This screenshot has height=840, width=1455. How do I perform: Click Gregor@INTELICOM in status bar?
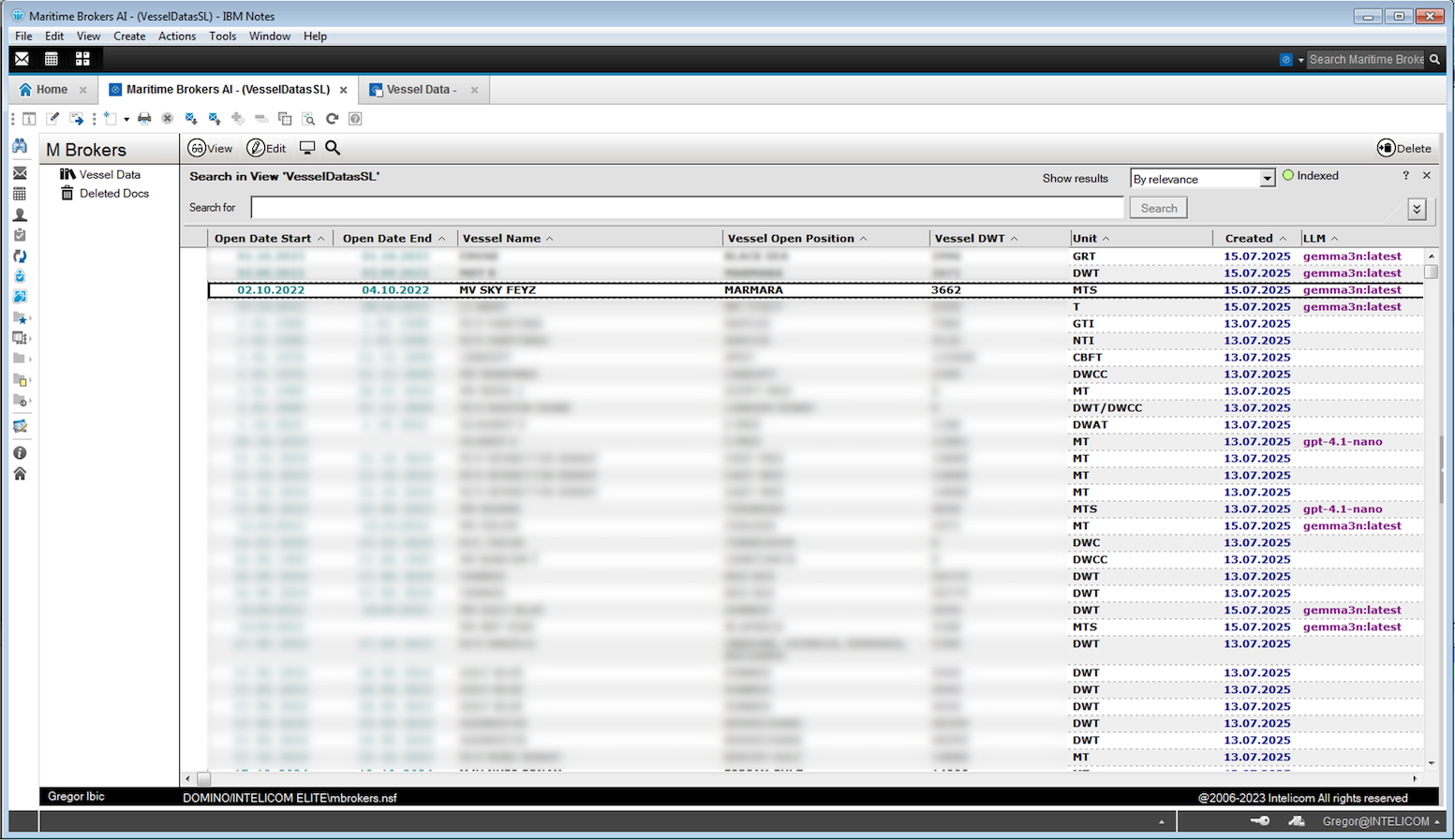1375,821
